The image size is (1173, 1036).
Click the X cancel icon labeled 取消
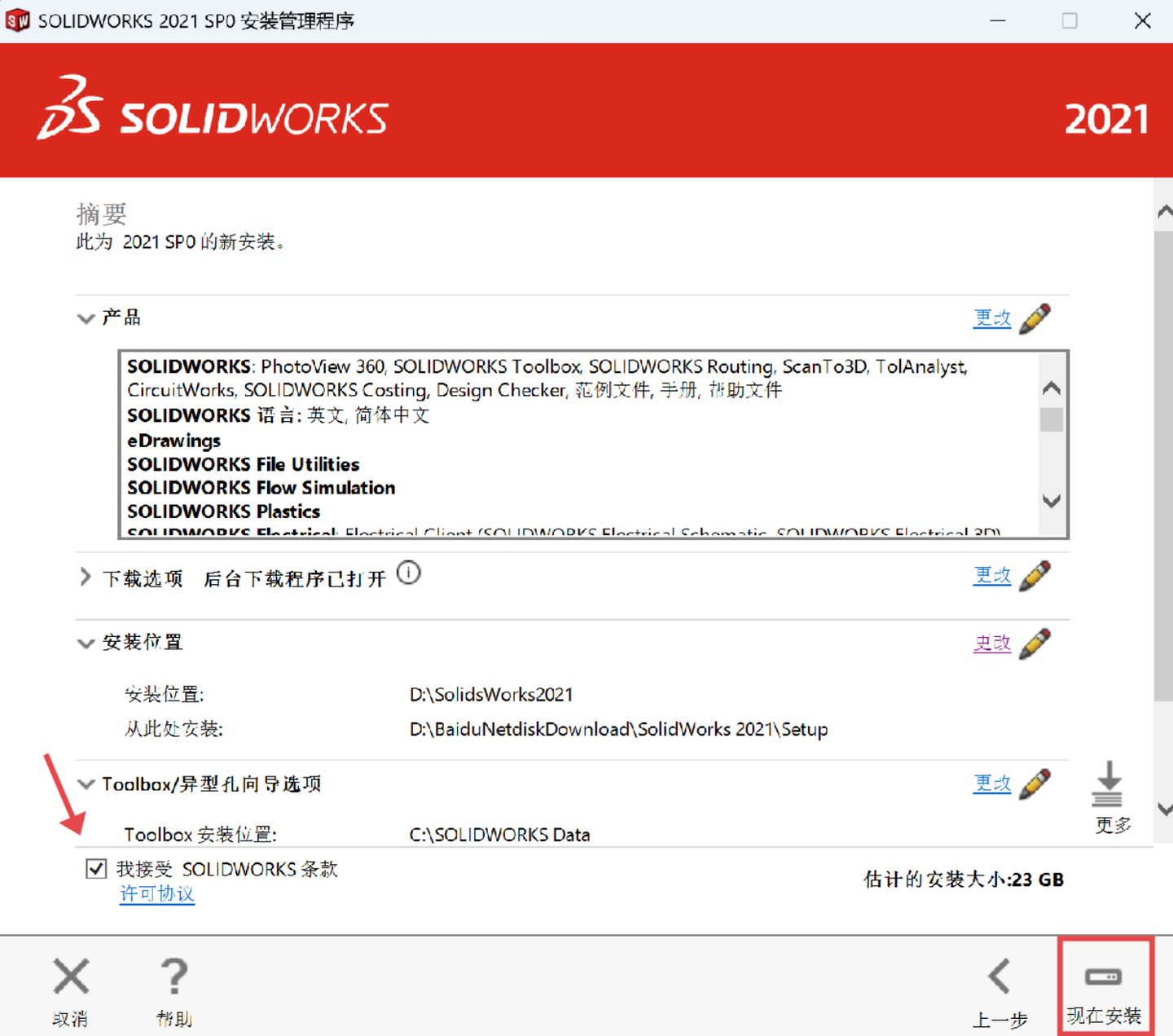70,977
